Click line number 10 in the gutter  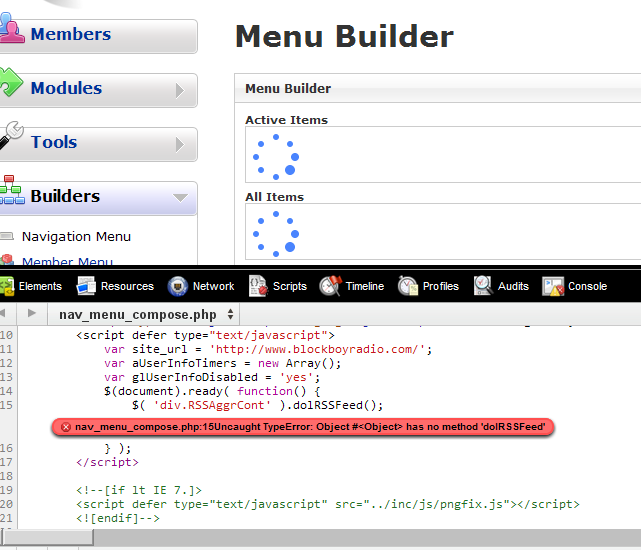point(7,335)
